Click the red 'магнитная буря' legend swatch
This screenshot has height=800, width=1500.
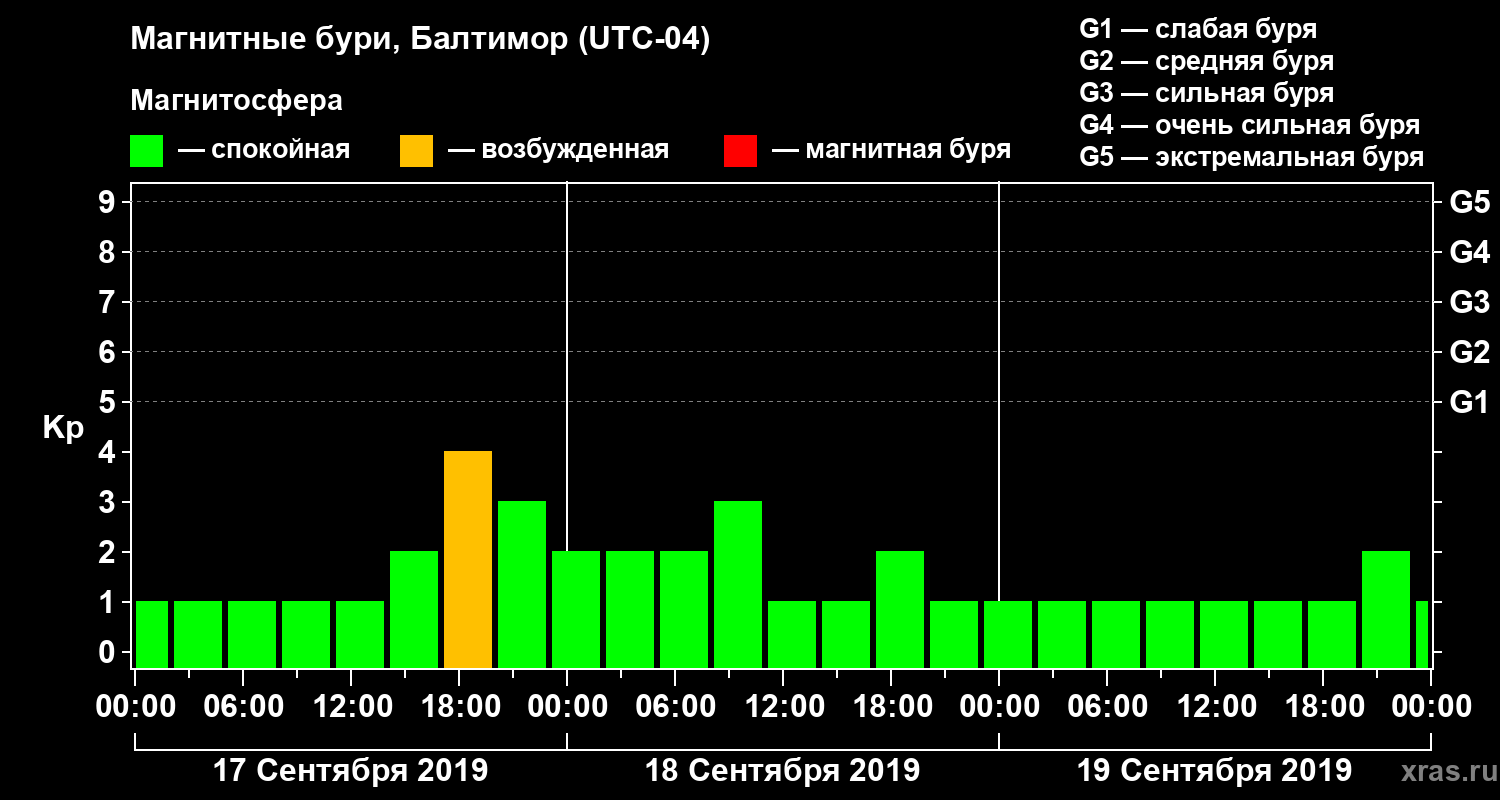coord(740,151)
